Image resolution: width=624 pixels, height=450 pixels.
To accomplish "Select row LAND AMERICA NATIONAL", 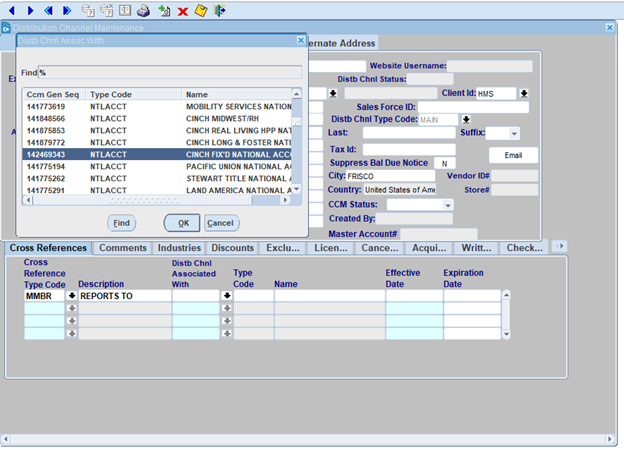I will click(157, 190).
